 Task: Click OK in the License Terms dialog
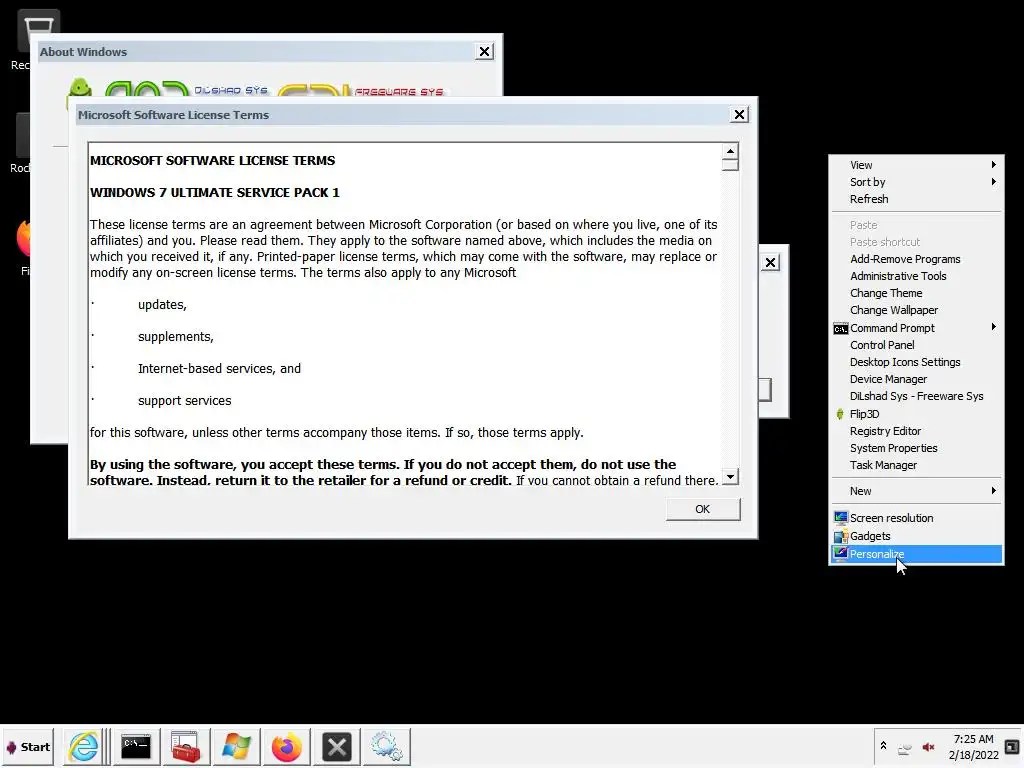[x=703, y=509]
